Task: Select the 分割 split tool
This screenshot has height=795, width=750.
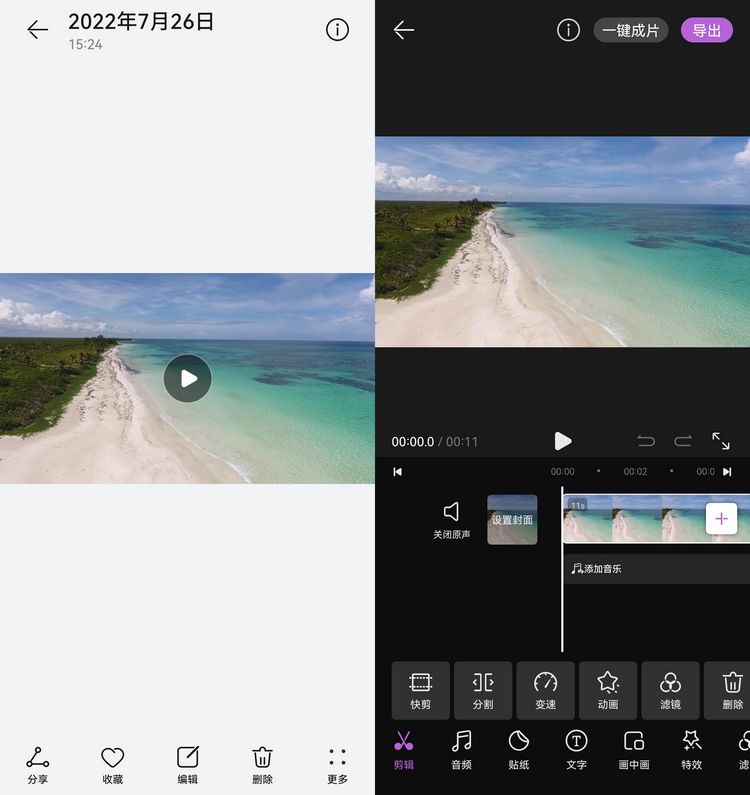Action: 483,691
